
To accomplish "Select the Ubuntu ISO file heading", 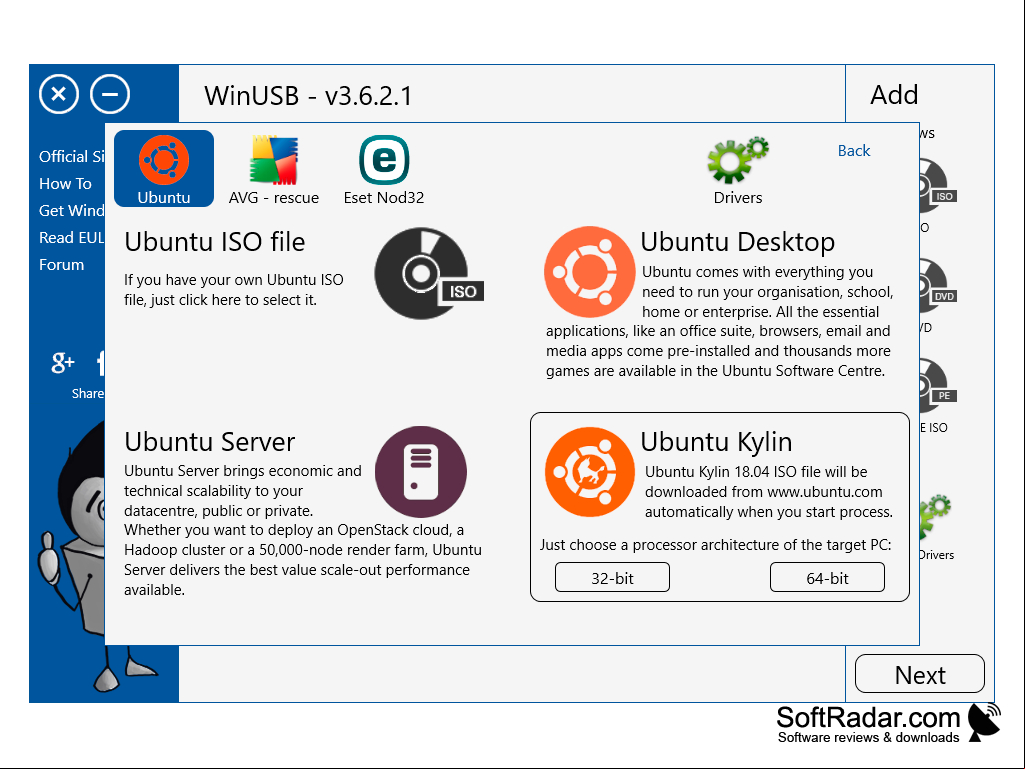I will (x=215, y=242).
